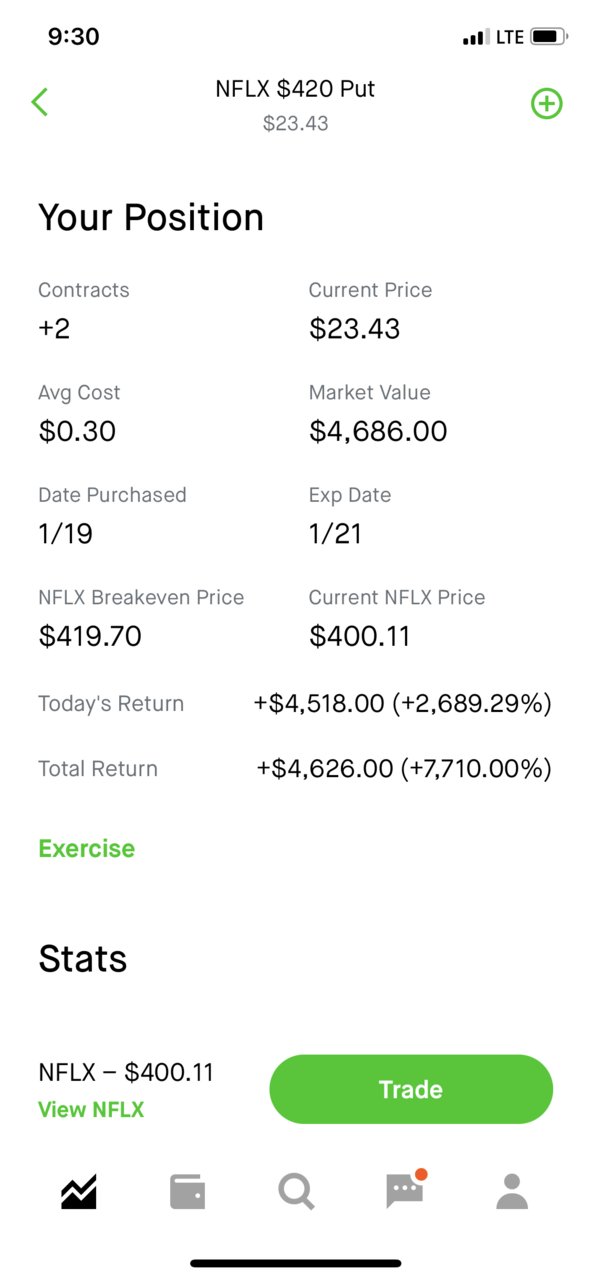Tap the battery icon in status bar
This screenshot has width=591, height=1280.
[x=549, y=37]
